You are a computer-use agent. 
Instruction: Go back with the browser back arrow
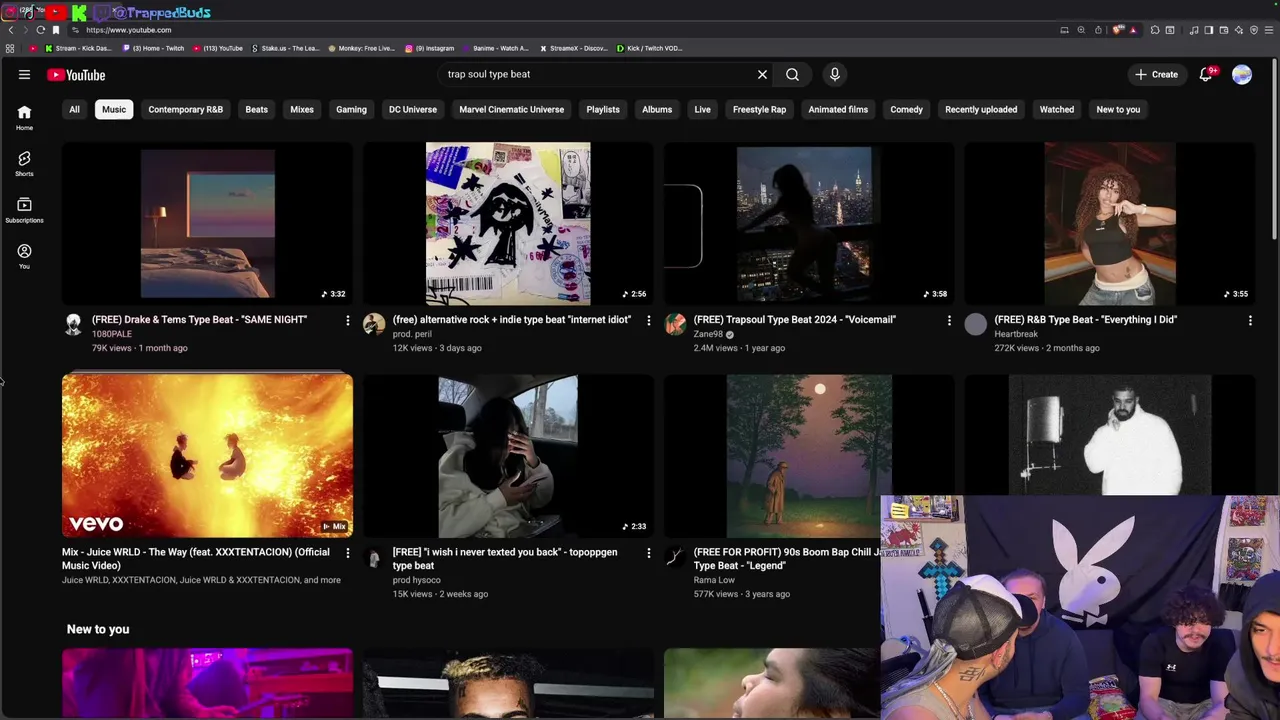pos(11,30)
